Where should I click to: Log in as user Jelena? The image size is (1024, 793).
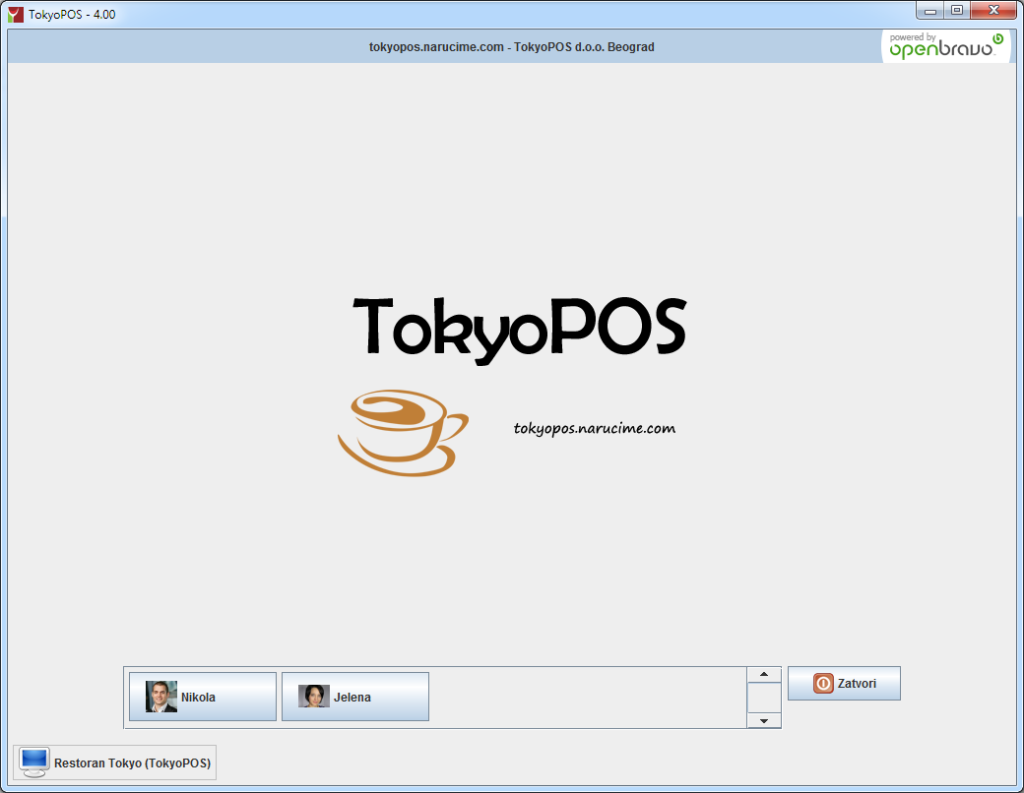(x=355, y=696)
